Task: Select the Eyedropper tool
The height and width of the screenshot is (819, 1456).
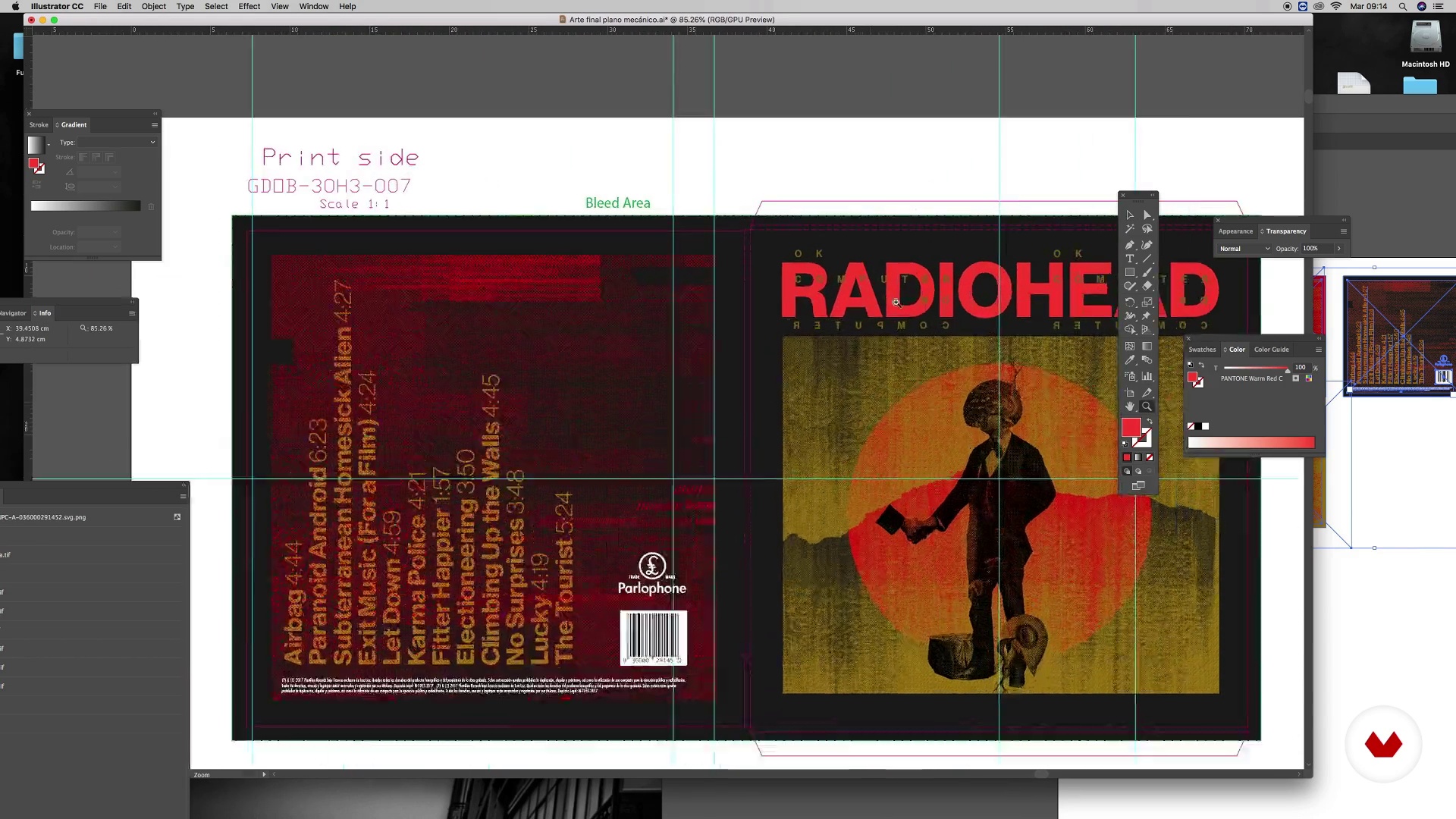Action: pyautogui.click(x=1130, y=360)
